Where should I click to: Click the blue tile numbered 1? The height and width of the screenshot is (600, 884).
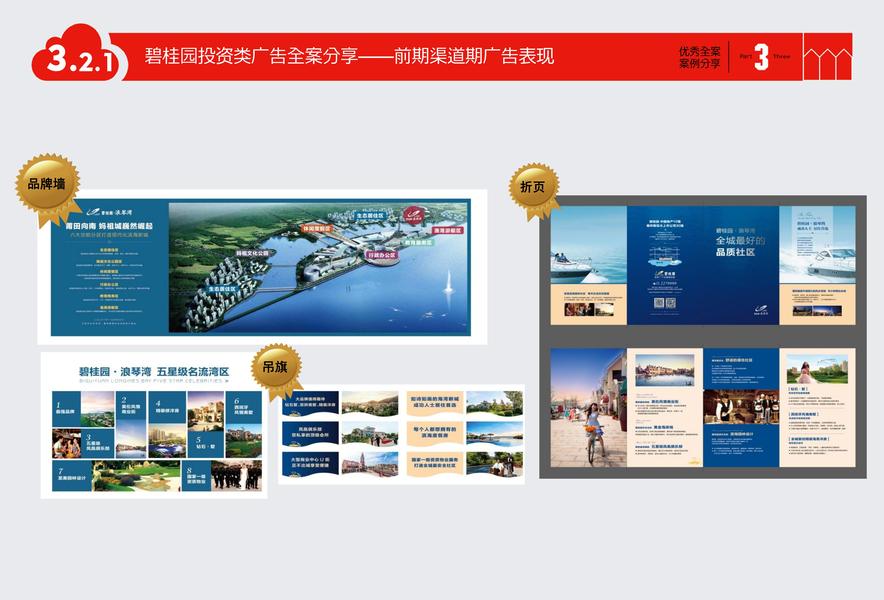tap(66, 409)
